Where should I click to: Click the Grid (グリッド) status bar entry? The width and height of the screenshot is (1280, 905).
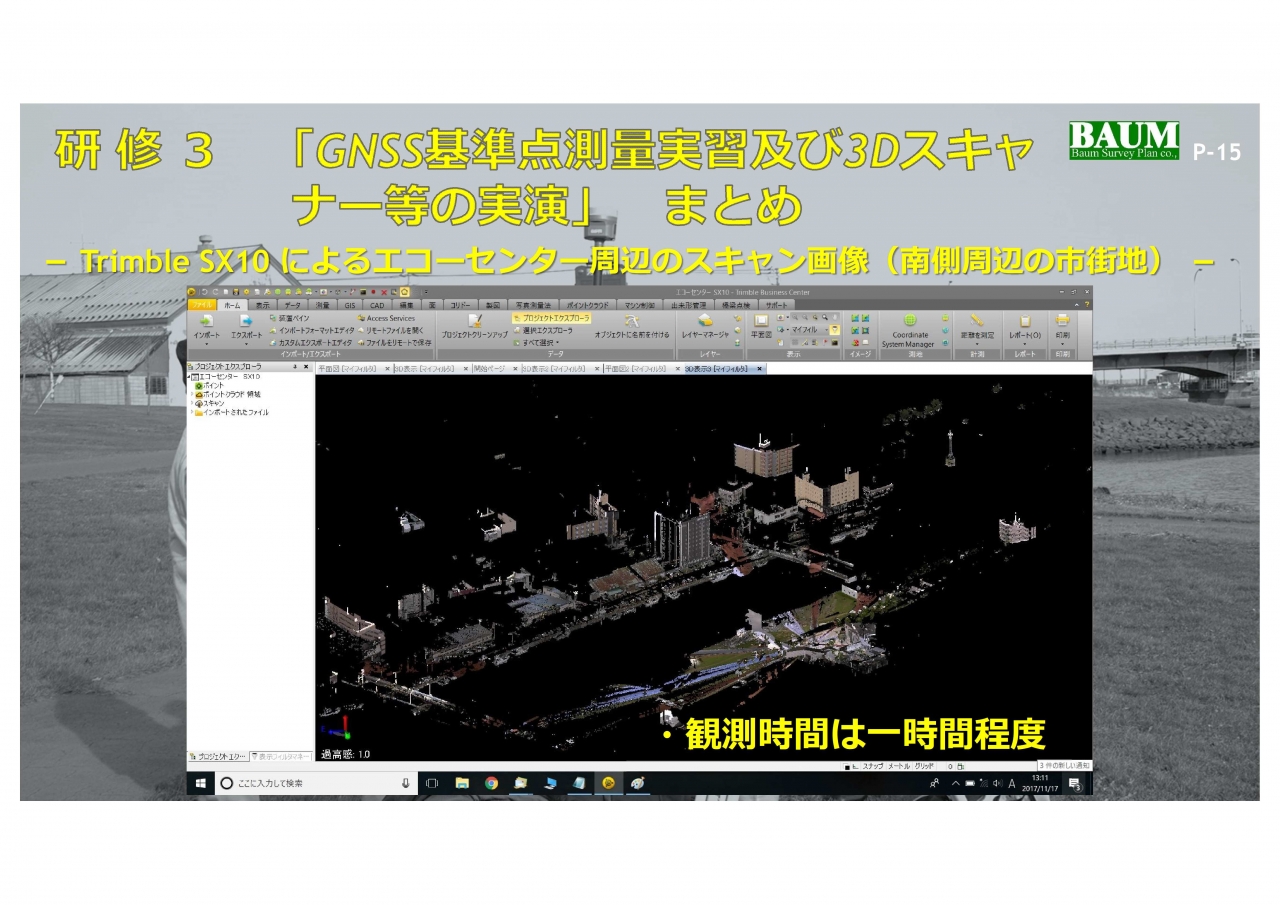coord(926,766)
